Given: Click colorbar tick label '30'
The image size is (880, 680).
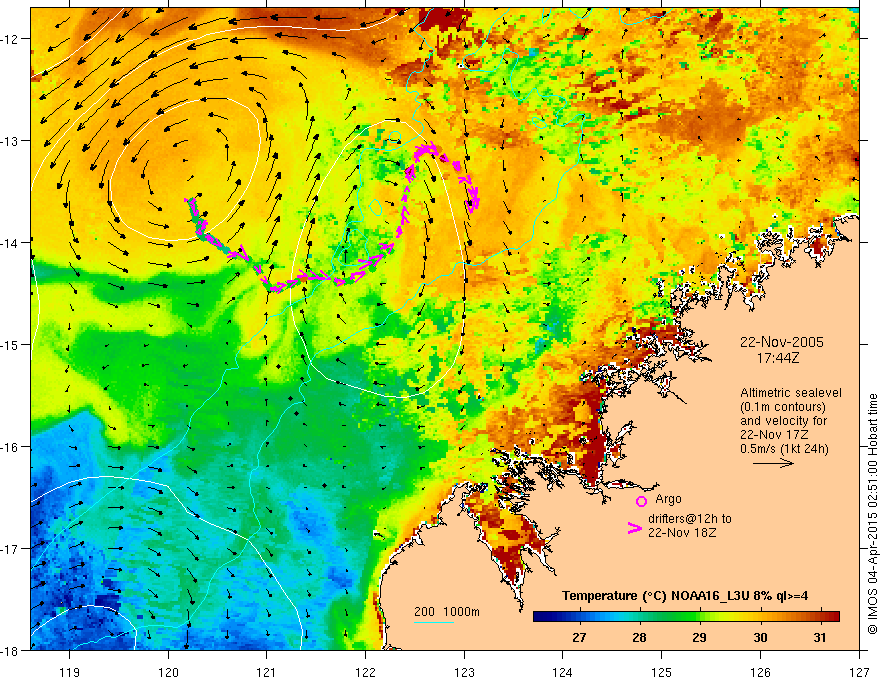Looking at the screenshot, I should coord(760,637).
